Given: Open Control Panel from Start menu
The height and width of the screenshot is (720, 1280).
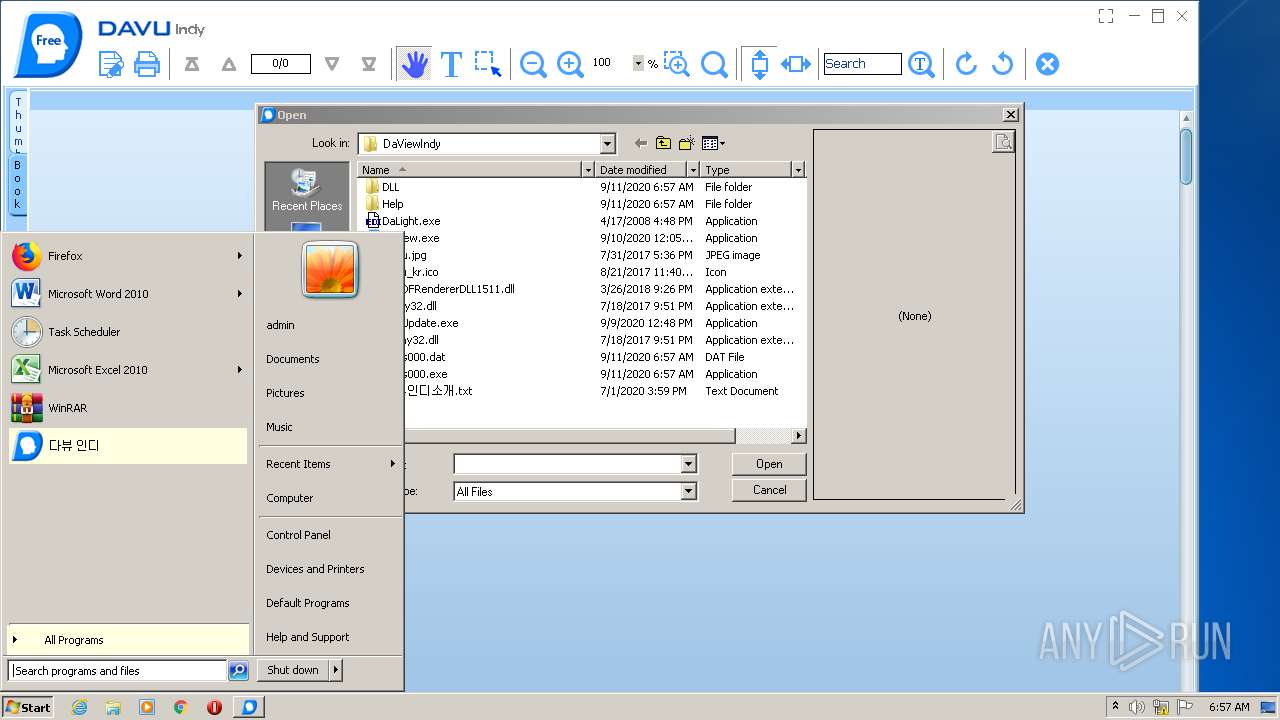Looking at the screenshot, I should (x=298, y=535).
